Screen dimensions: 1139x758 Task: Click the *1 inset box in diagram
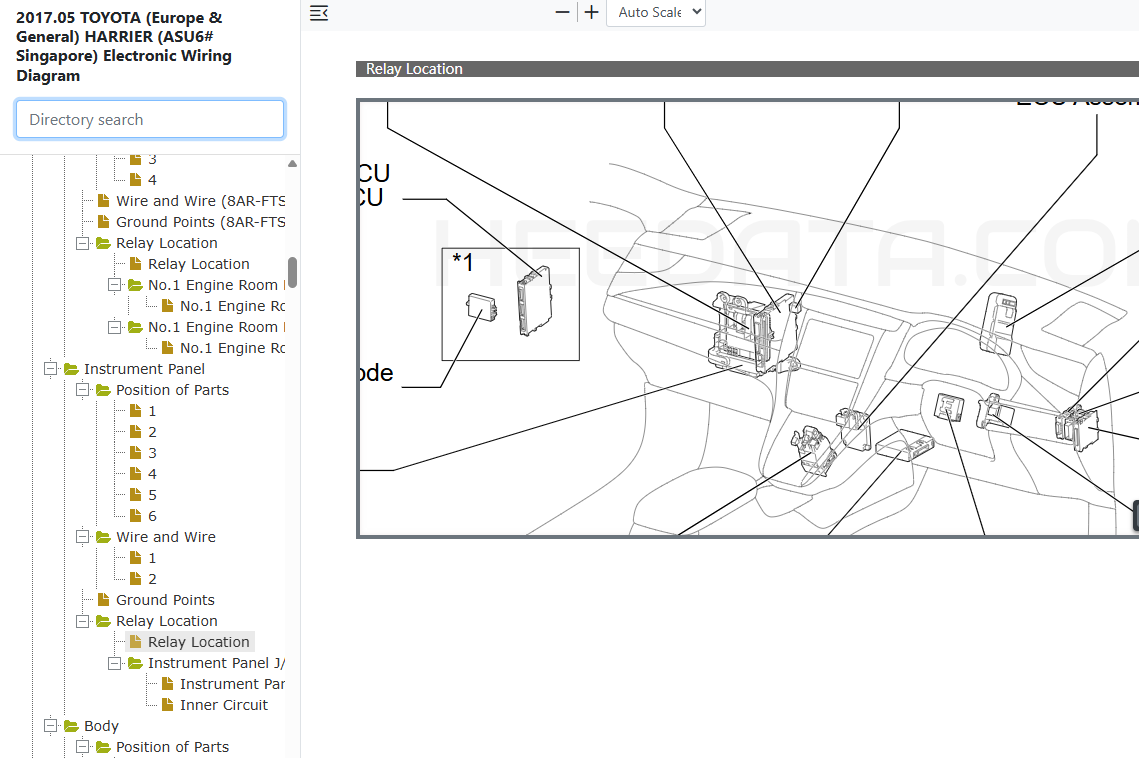click(x=511, y=304)
